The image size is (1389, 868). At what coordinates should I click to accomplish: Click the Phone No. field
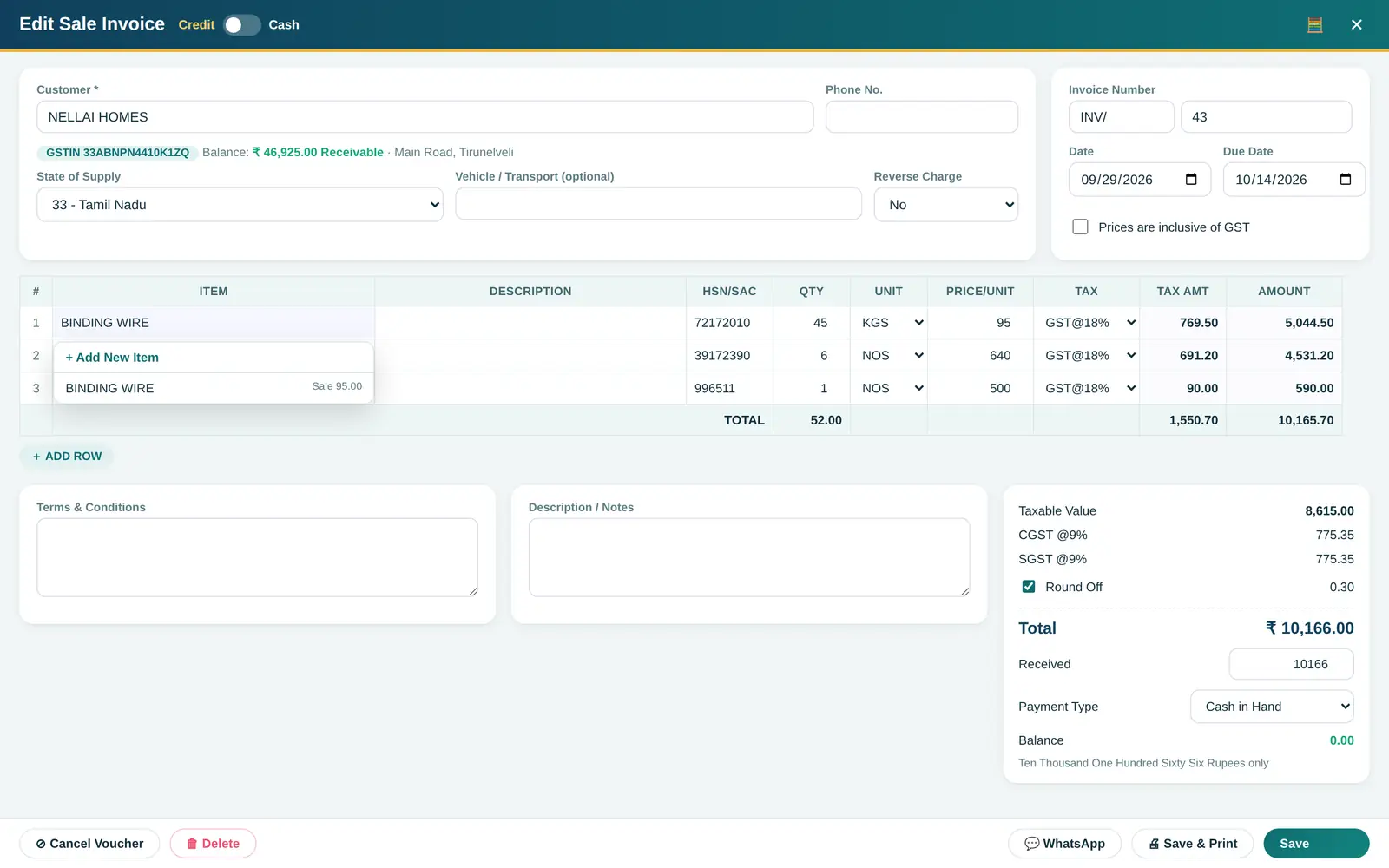coord(921,117)
